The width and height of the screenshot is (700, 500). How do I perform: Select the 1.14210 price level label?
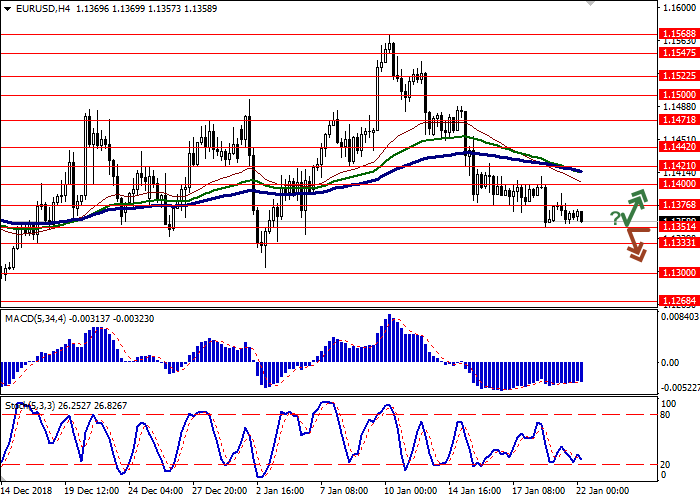[677, 166]
